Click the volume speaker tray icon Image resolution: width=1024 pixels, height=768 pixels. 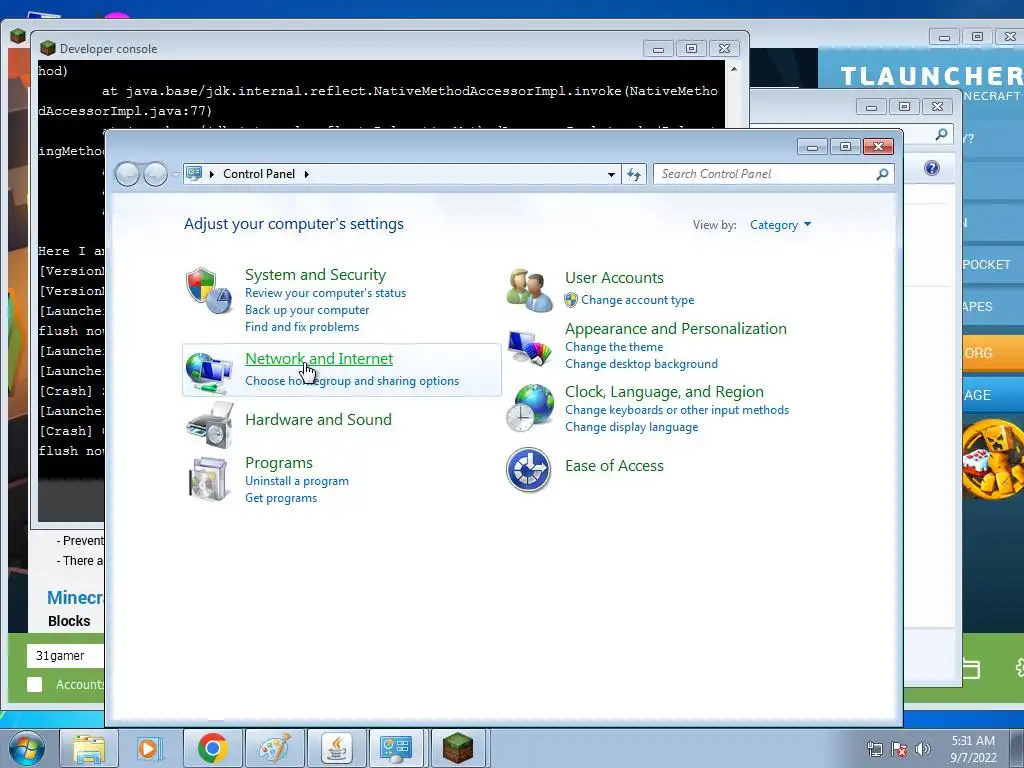(x=923, y=749)
